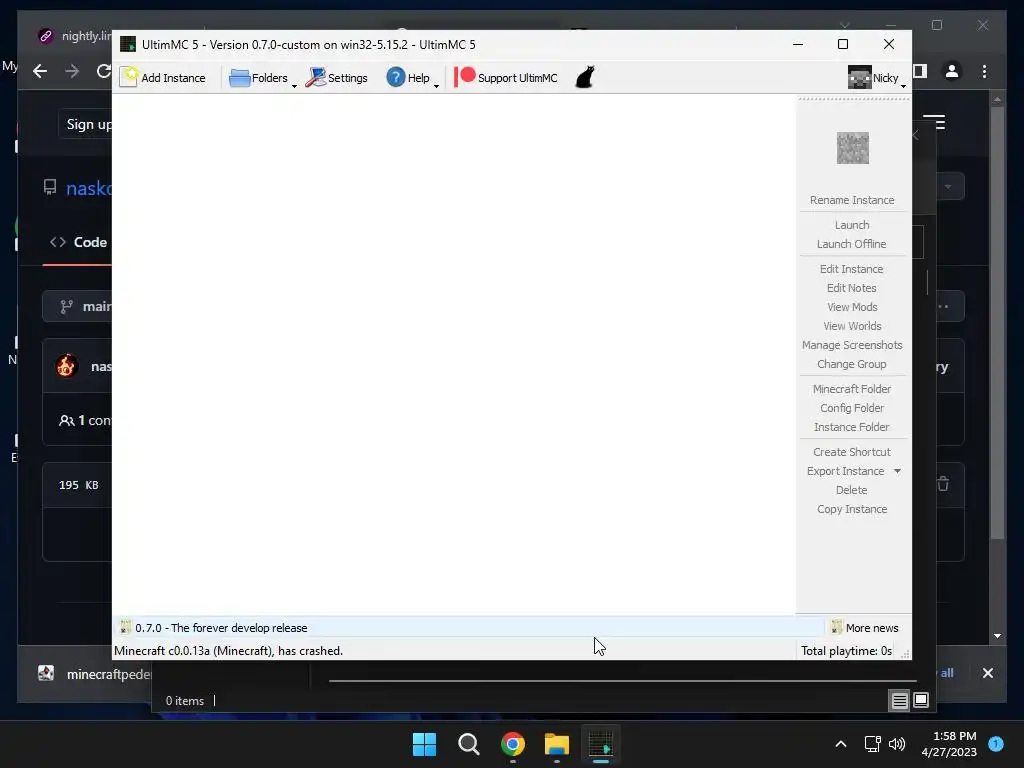The image size is (1024, 768).
Task: Click the volume icon in system tray
Action: tap(897, 744)
